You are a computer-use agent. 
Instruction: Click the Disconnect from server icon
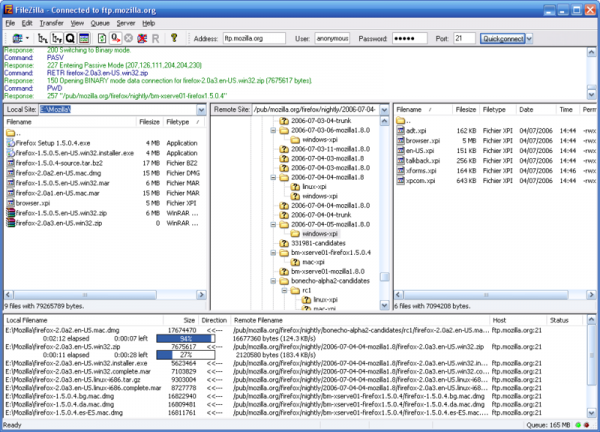pyautogui.click(x=142, y=38)
